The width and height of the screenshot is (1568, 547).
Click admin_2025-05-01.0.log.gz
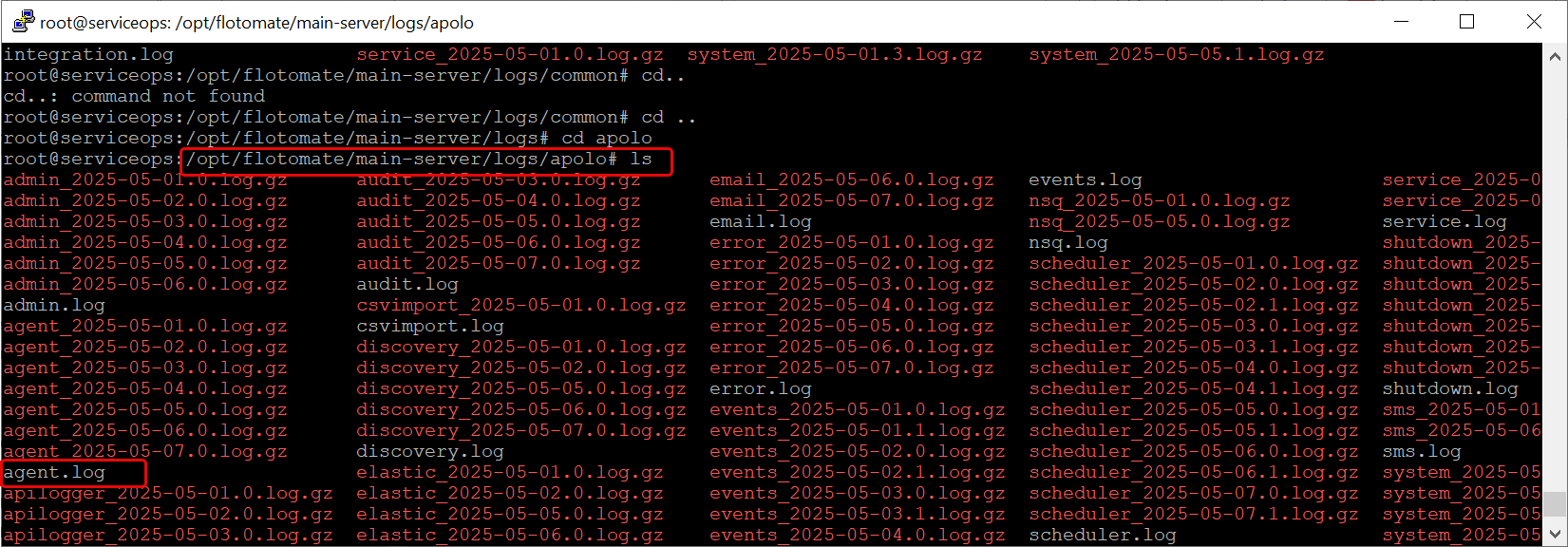click(x=145, y=179)
